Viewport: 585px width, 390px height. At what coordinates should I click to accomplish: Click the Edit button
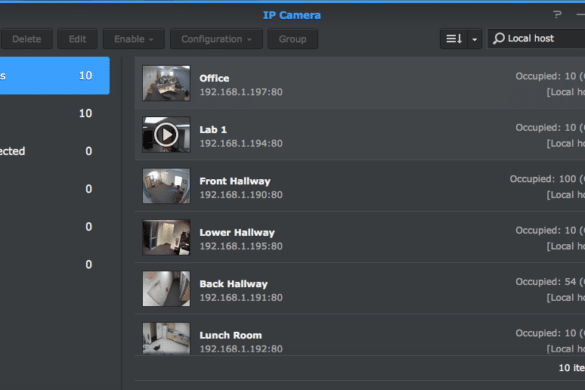77,39
